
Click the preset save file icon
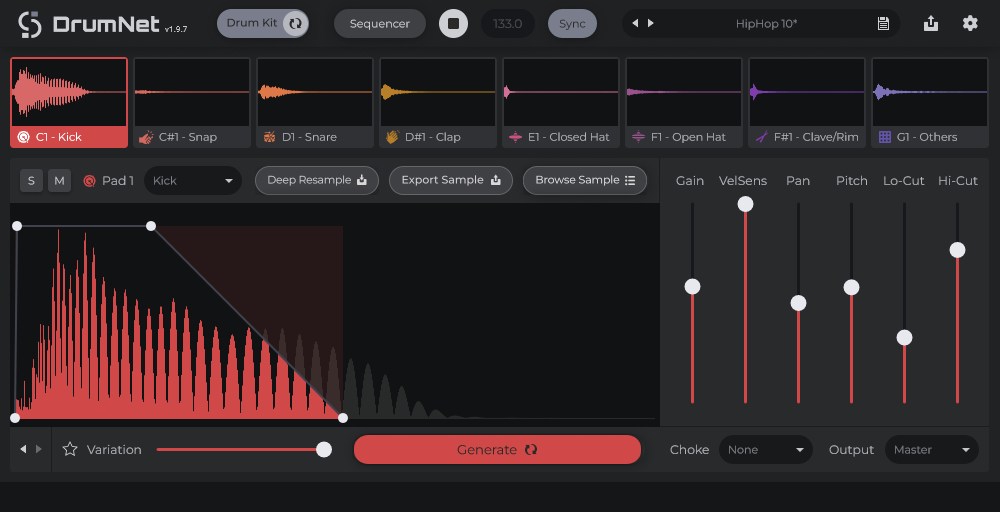pyautogui.click(x=883, y=23)
